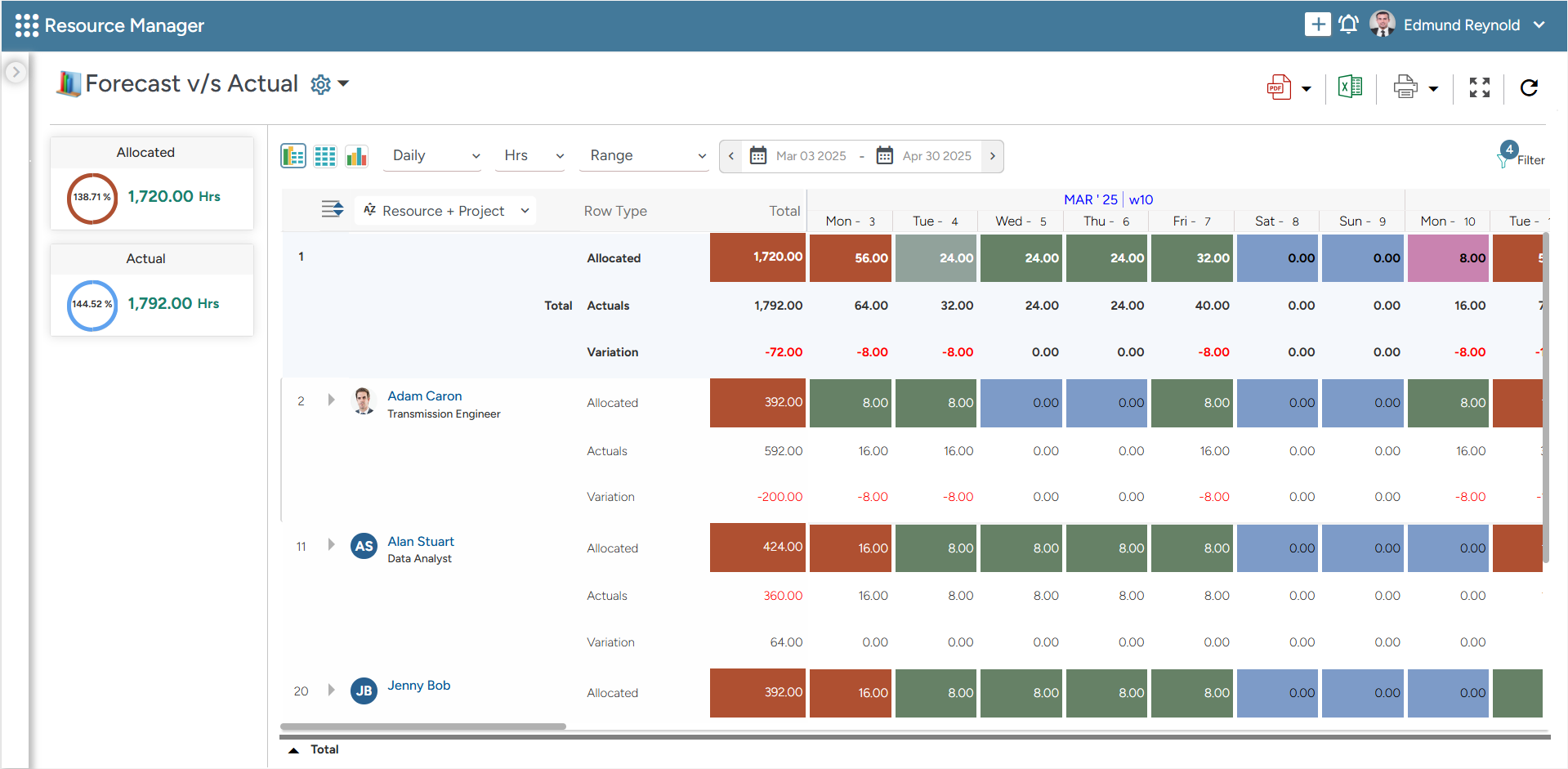This screenshot has width=1568, height=769.
Task: Export report to Excel icon
Action: pos(1350,87)
